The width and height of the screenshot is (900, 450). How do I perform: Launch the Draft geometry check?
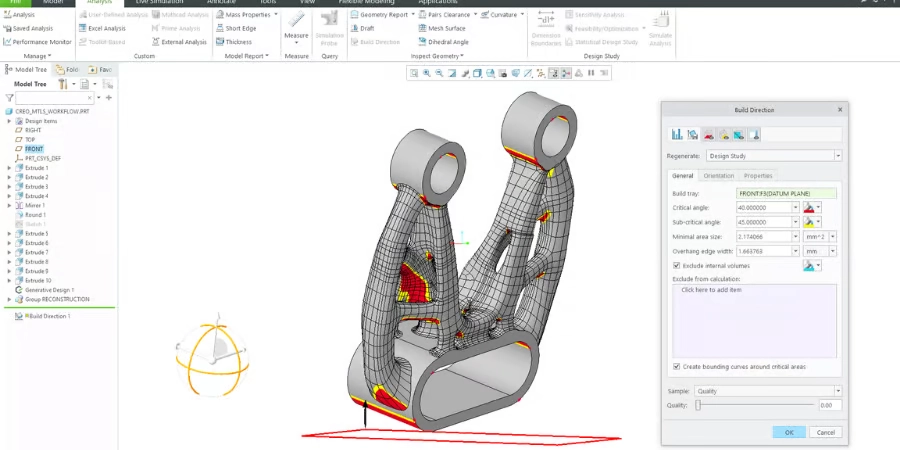click(362, 28)
